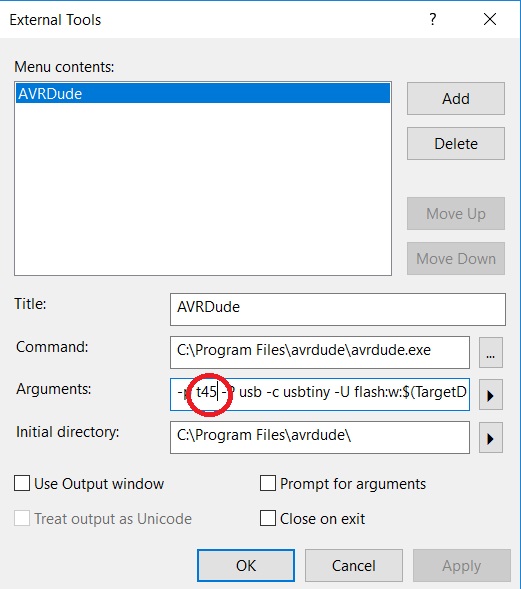Image resolution: width=521 pixels, height=589 pixels.
Task: Click the Cancel button
Action: click(x=353, y=566)
